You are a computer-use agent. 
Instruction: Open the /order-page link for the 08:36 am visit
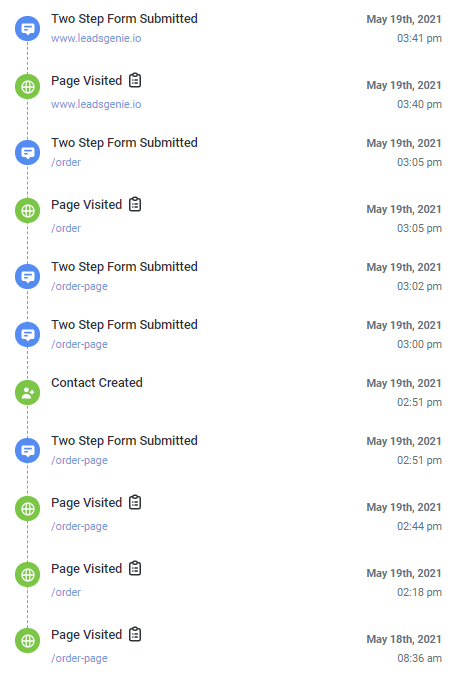click(79, 658)
